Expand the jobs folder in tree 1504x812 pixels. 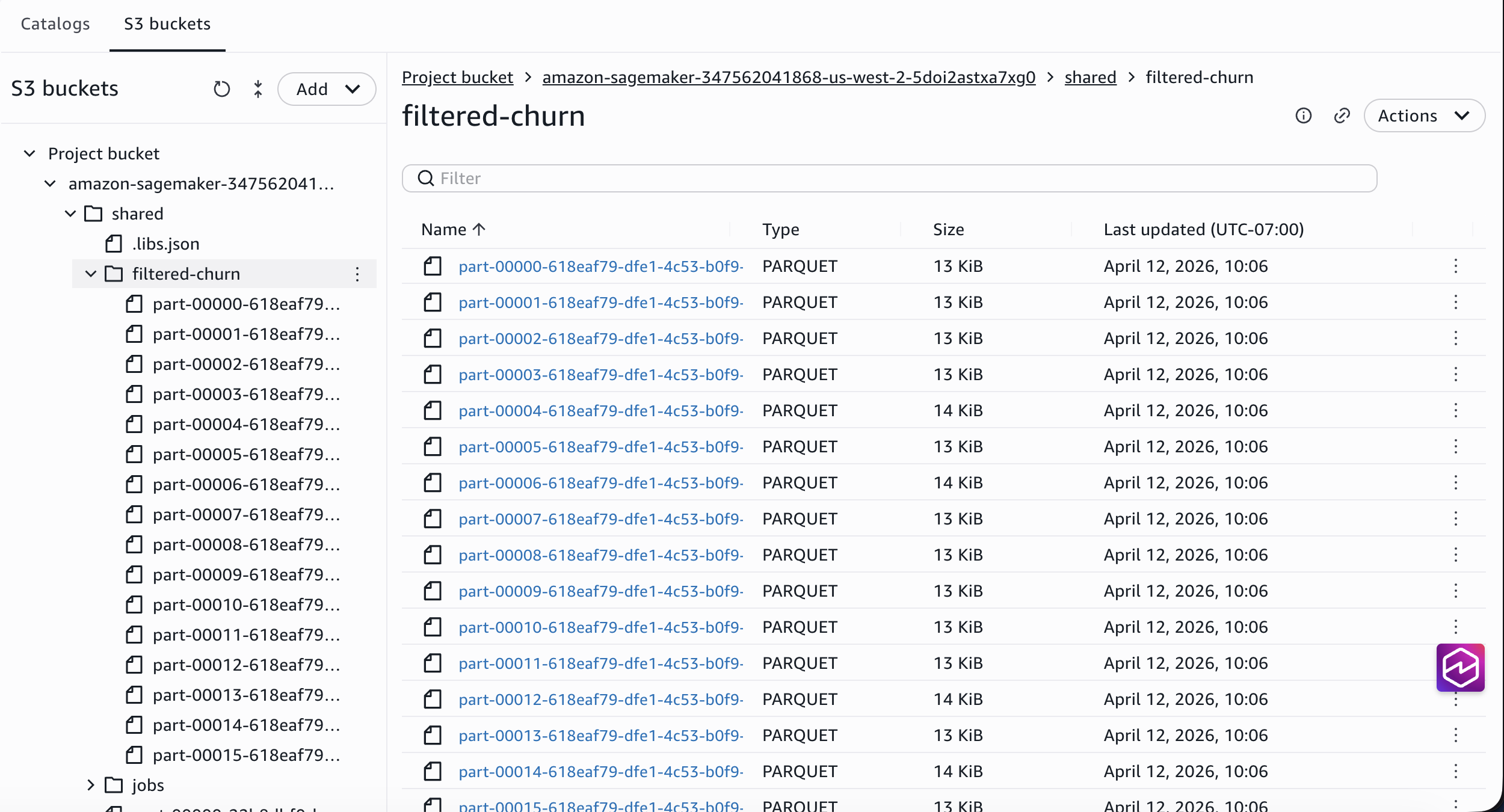91,785
